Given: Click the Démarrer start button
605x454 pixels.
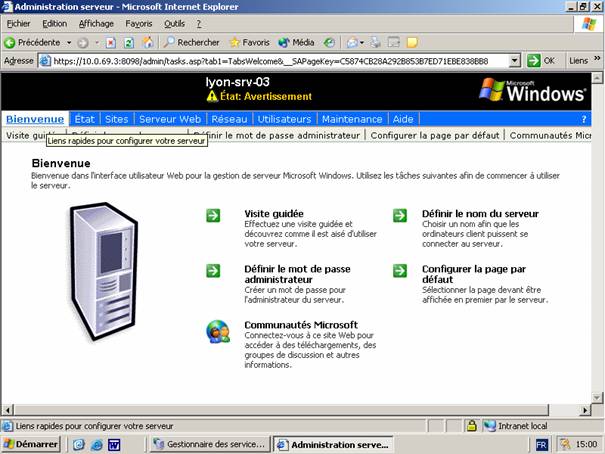Looking at the screenshot, I should [31, 444].
